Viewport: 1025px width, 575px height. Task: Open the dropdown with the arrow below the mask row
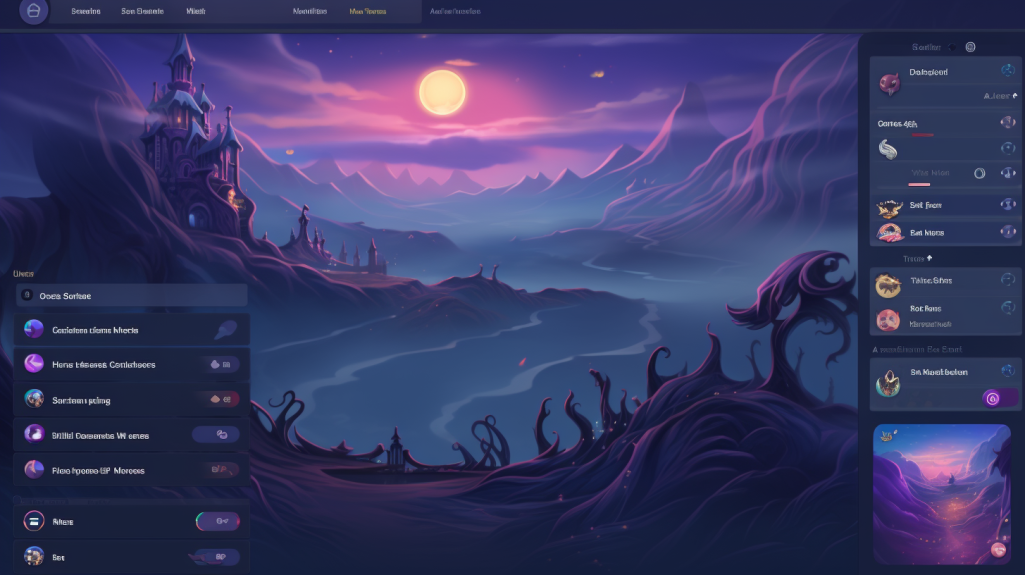point(1000,96)
